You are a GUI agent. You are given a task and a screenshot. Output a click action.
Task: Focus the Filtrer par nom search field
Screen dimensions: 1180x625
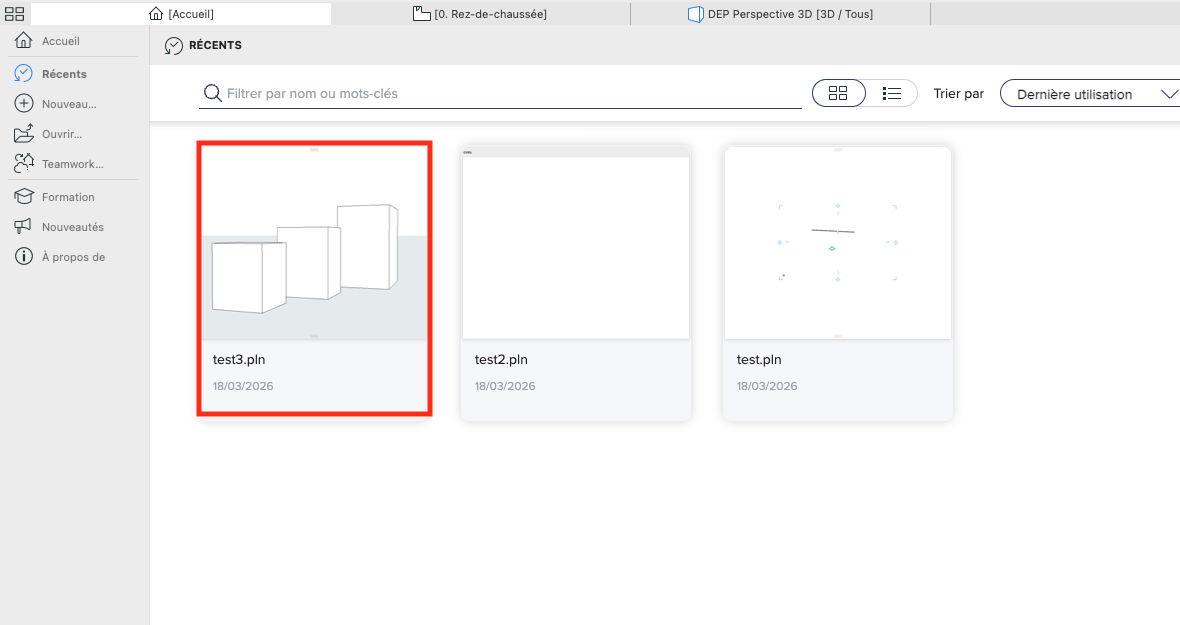point(500,93)
